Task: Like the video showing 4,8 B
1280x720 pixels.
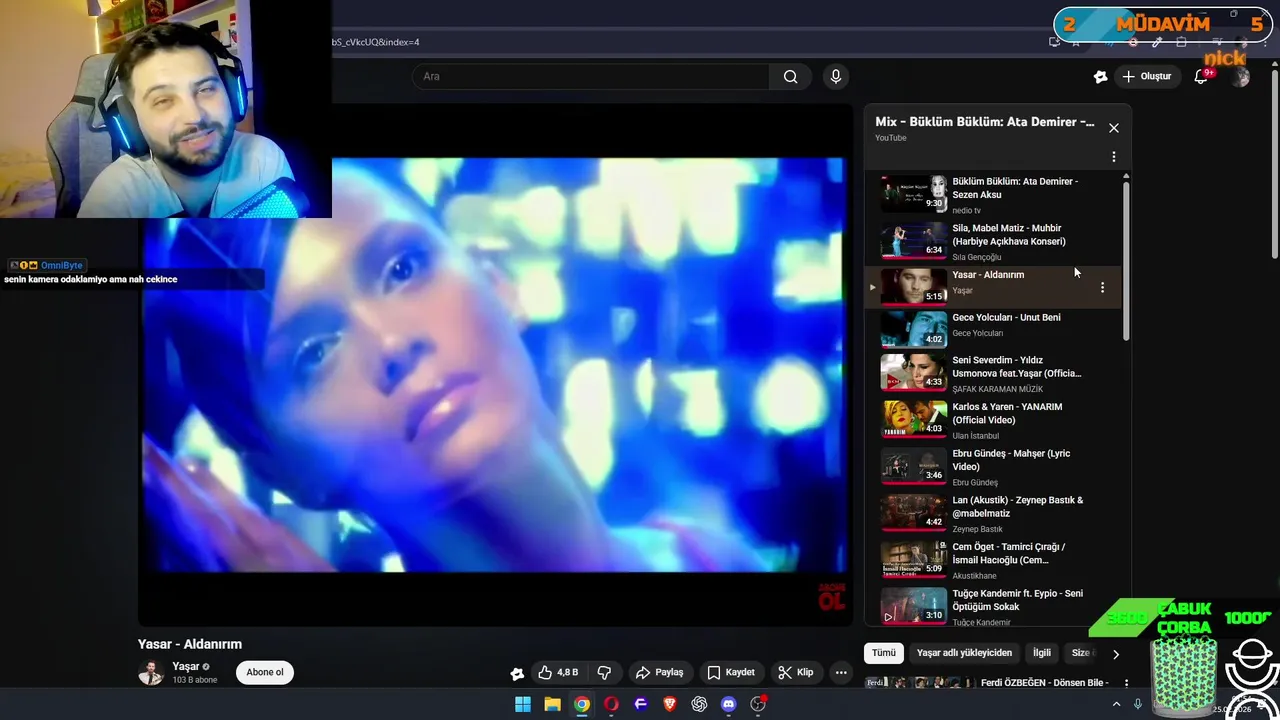Action: click(558, 673)
